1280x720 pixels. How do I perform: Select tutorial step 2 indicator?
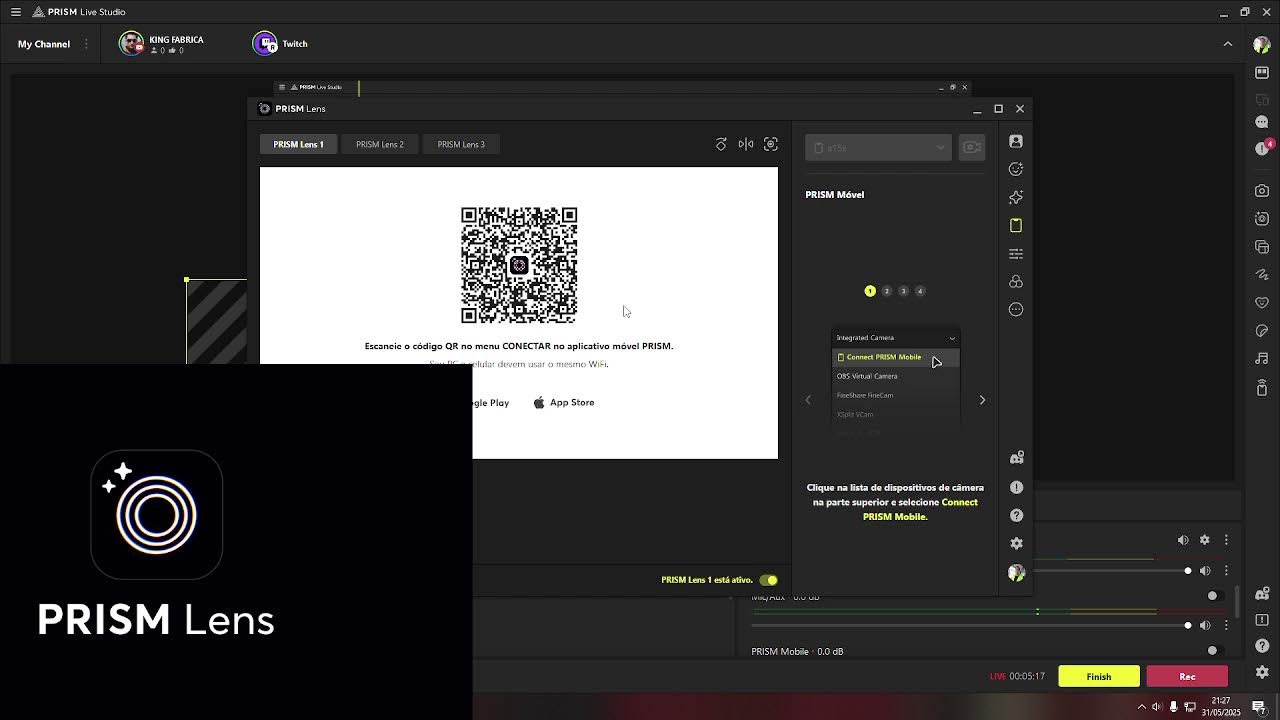click(x=887, y=291)
